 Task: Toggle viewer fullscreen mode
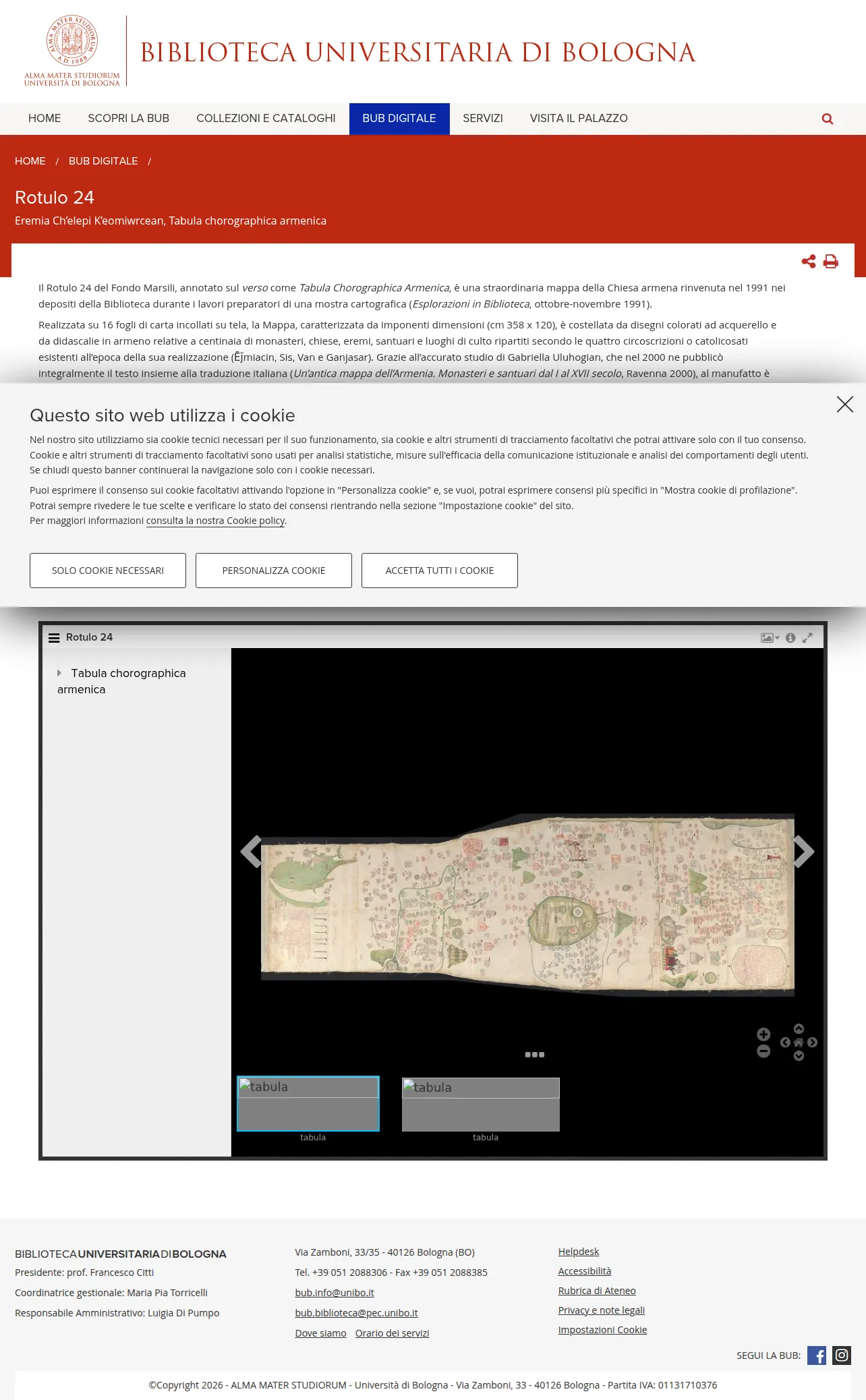tap(807, 637)
